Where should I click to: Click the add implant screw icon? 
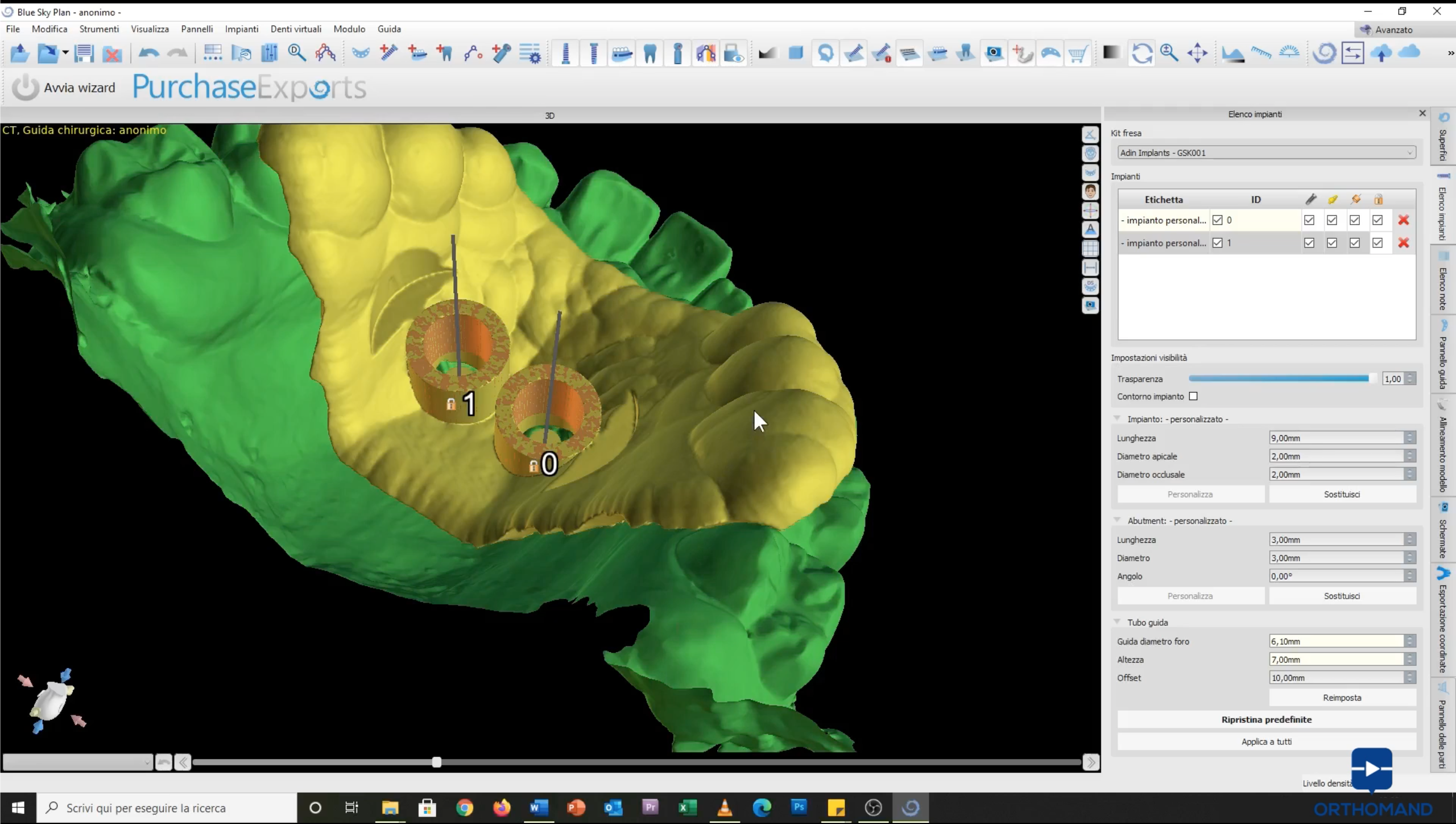click(x=389, y=53)
